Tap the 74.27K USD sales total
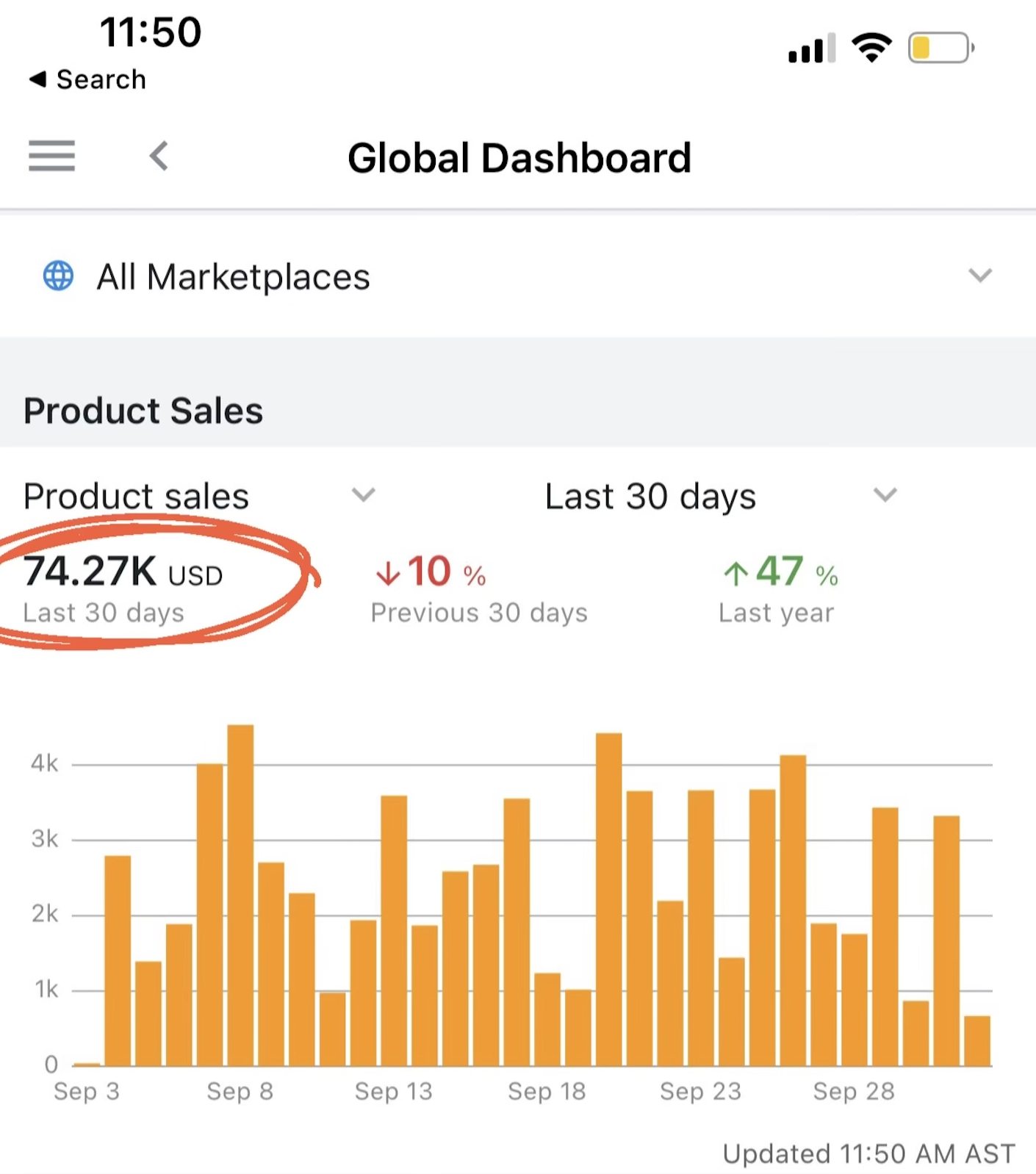 pos(123,572)
